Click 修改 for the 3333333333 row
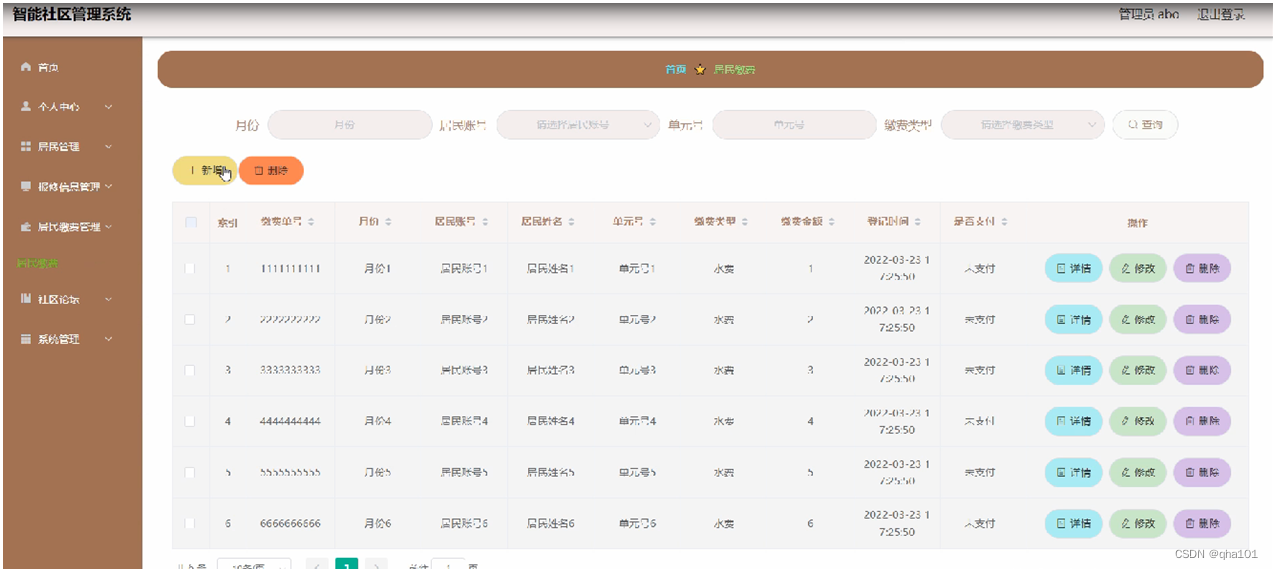Screen dimensions: 1273x569 [1138, 371]
